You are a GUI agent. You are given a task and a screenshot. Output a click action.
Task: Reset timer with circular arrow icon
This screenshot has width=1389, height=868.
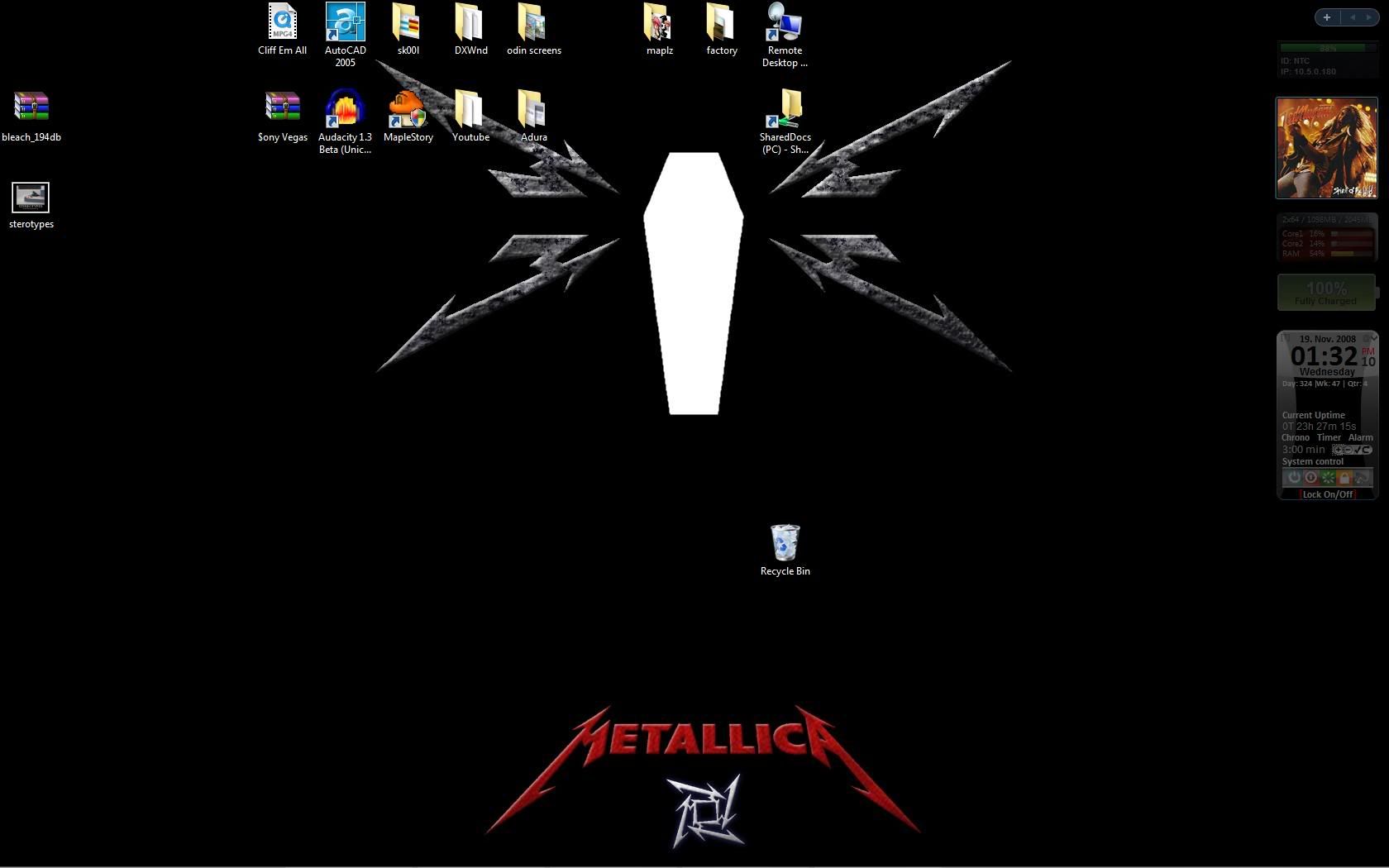1367,450
